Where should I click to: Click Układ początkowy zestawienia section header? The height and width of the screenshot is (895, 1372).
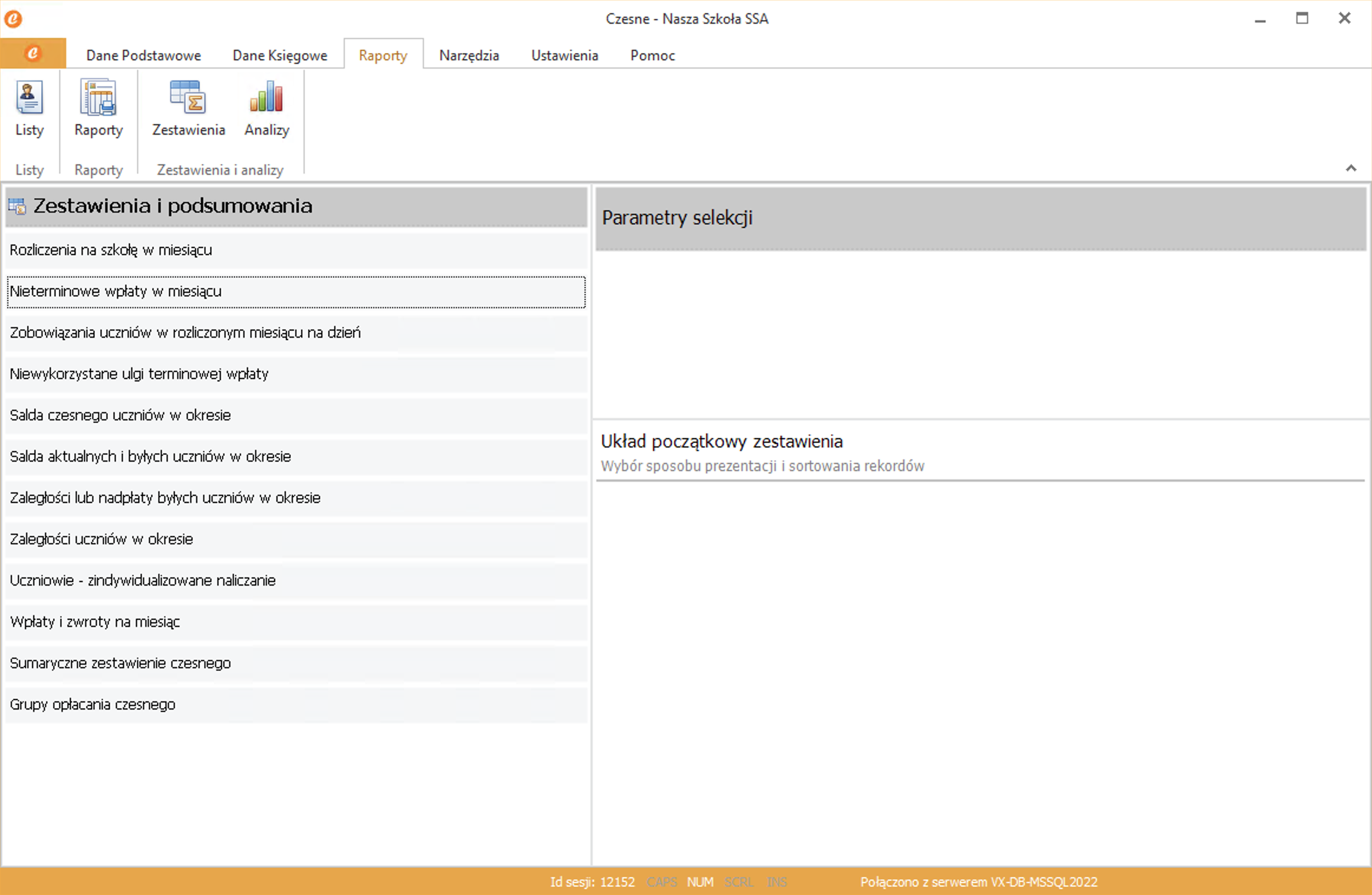point(721,442)
